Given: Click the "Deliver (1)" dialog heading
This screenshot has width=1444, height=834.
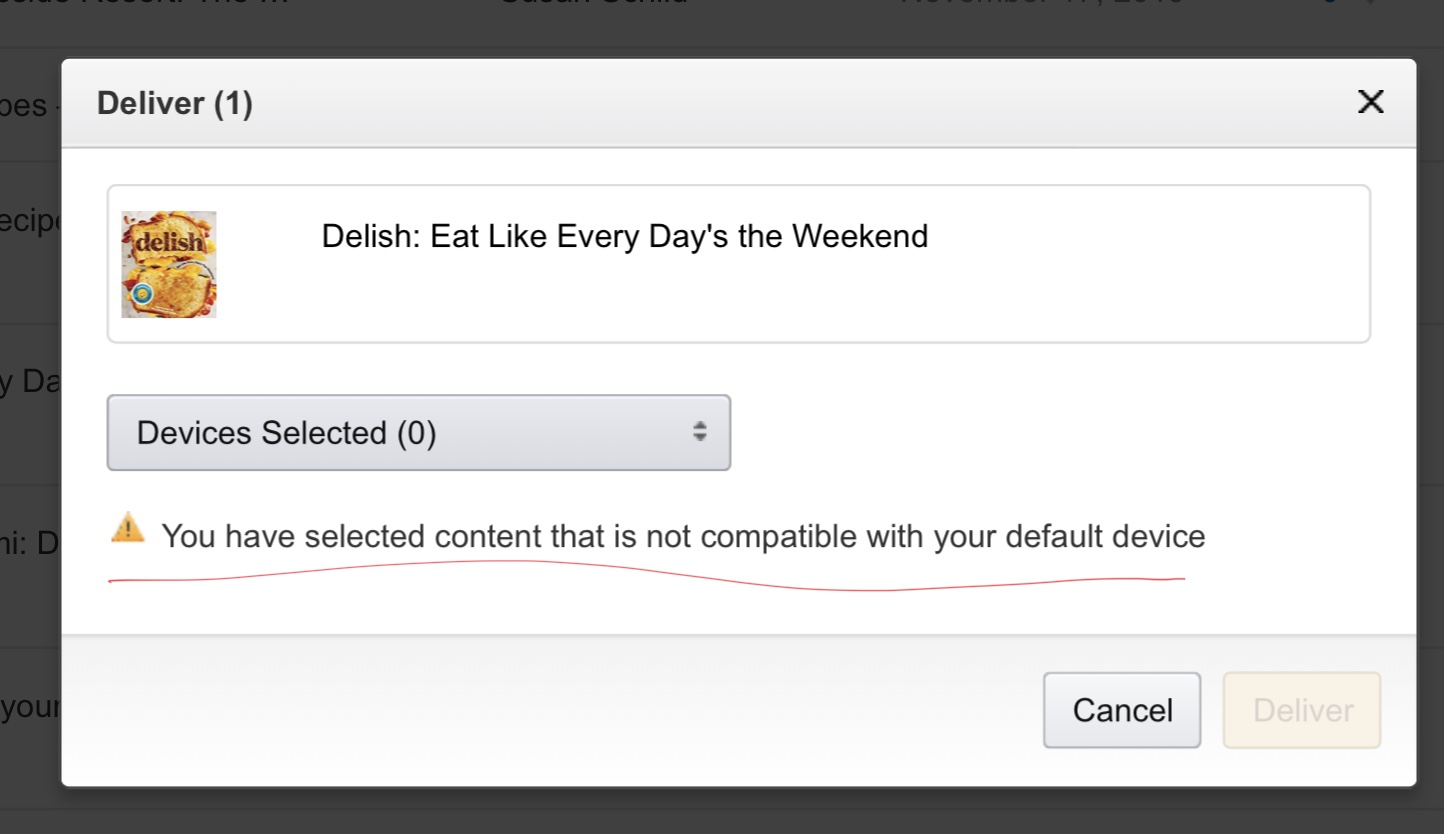Looking at the screenshot, I should (175, 104).
